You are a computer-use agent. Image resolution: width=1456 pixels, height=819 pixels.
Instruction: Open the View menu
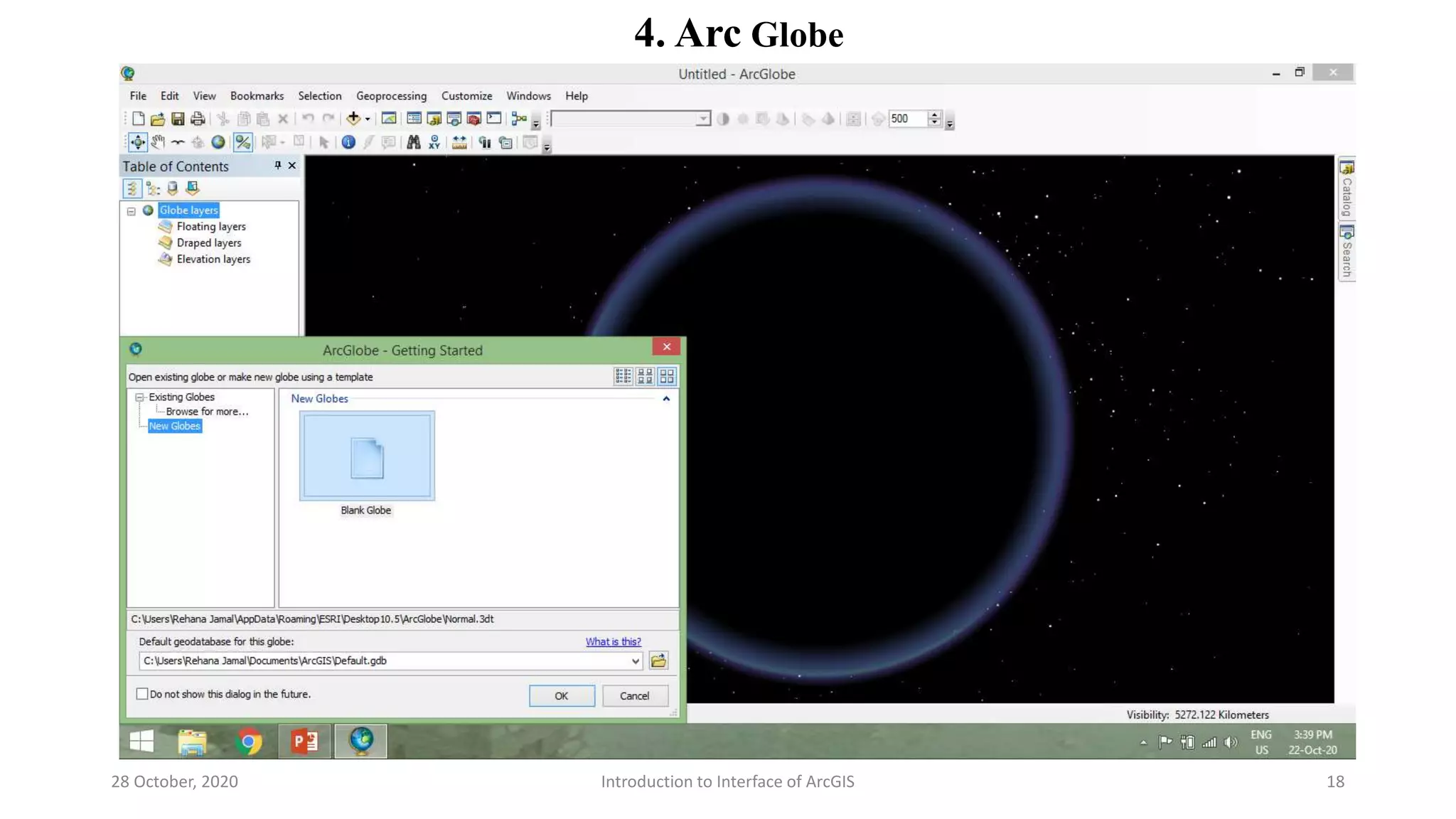pos(204,96)
